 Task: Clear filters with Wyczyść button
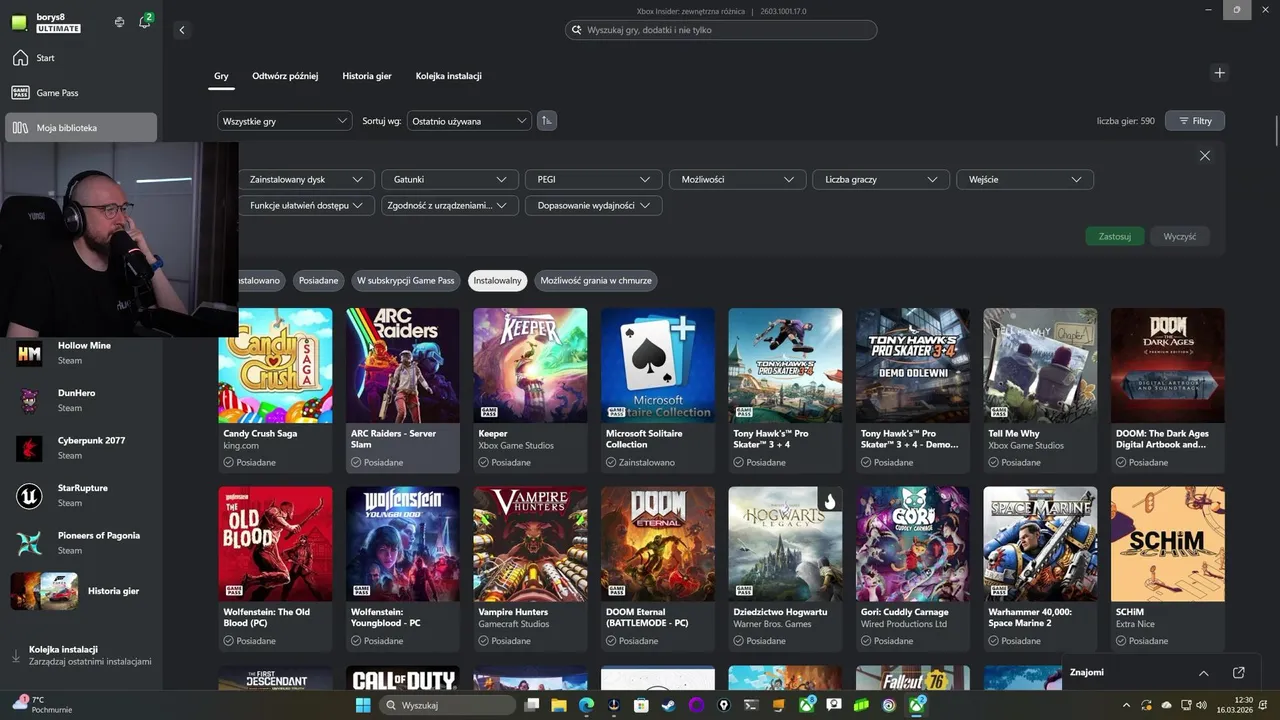click(1180, 237)
